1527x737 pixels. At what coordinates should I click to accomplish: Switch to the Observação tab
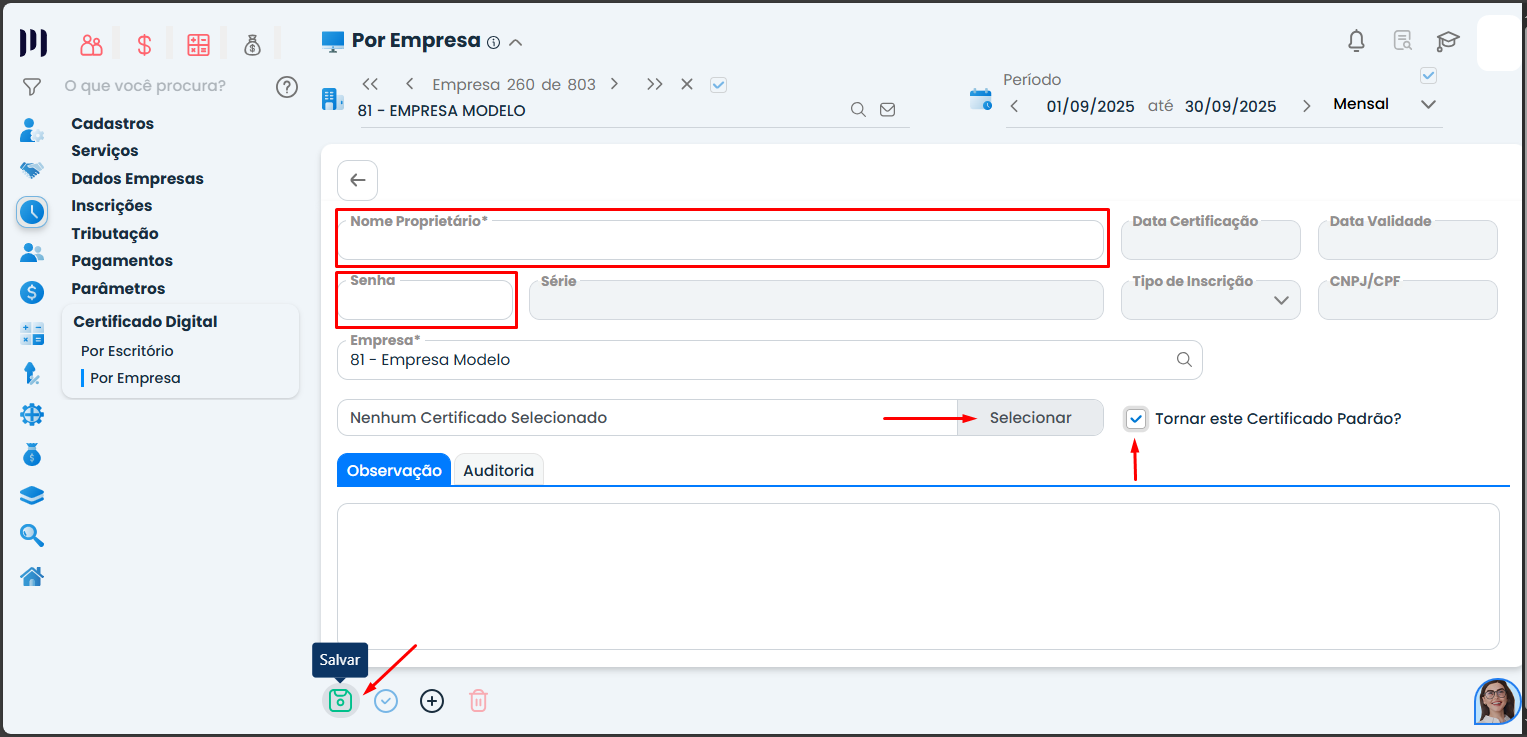pos(394,470)
